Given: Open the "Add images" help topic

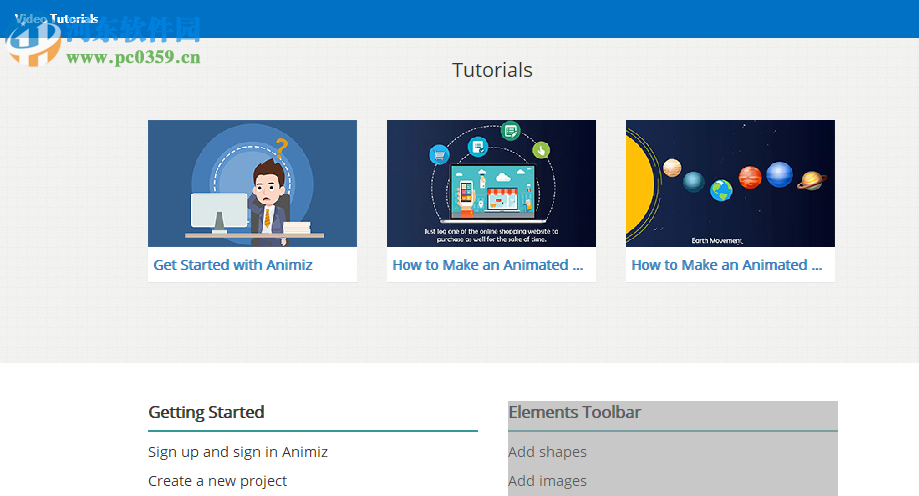Looking at the screenshot, I should point(547,481).
